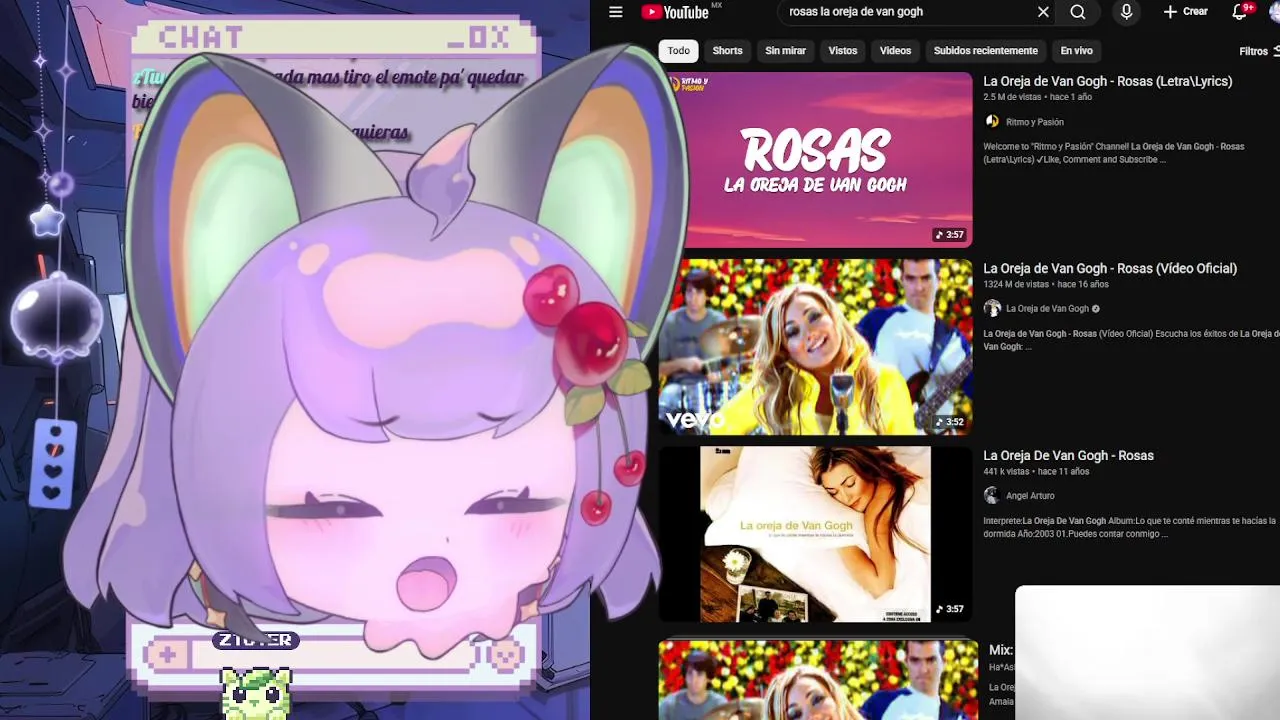Click the magnifier search button
The image size is (1280, 720).
pos(1077,12)
